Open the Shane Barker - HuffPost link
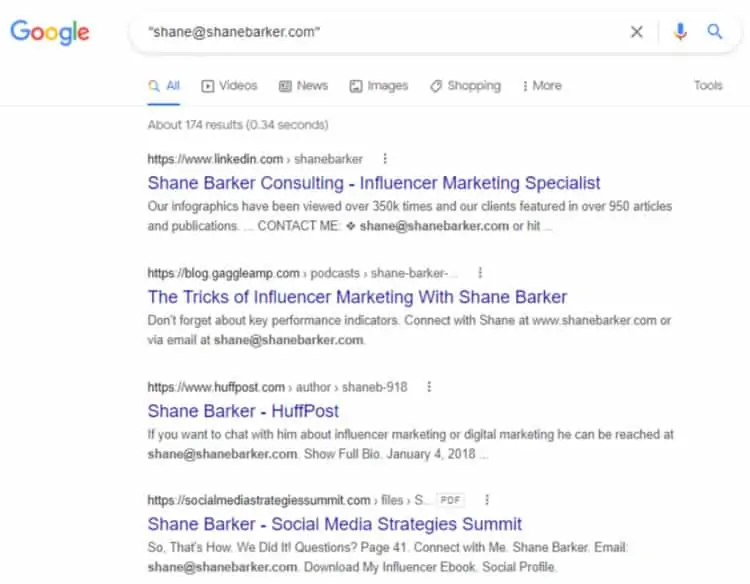 243,411
